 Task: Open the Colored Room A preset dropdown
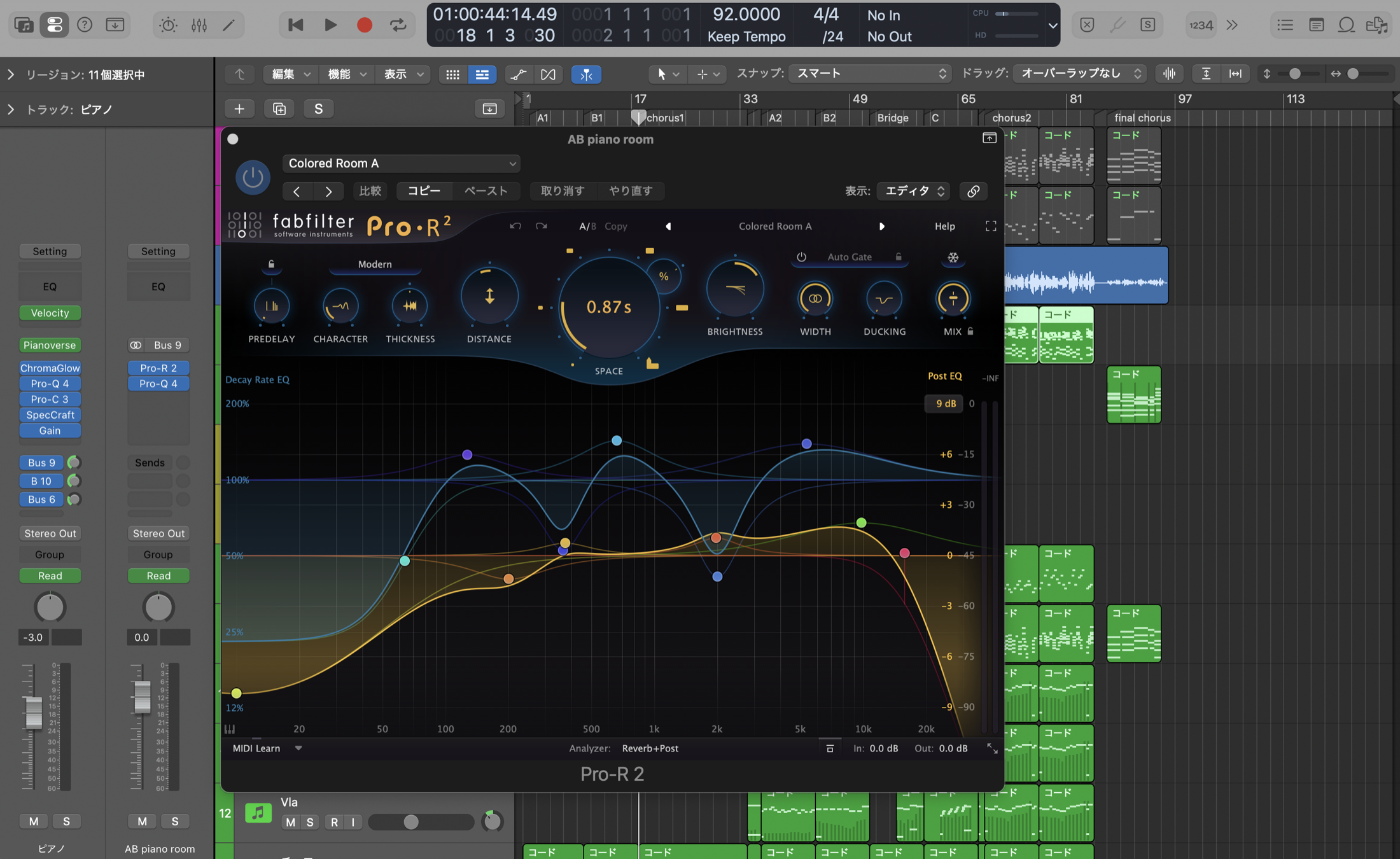(402, 164)
